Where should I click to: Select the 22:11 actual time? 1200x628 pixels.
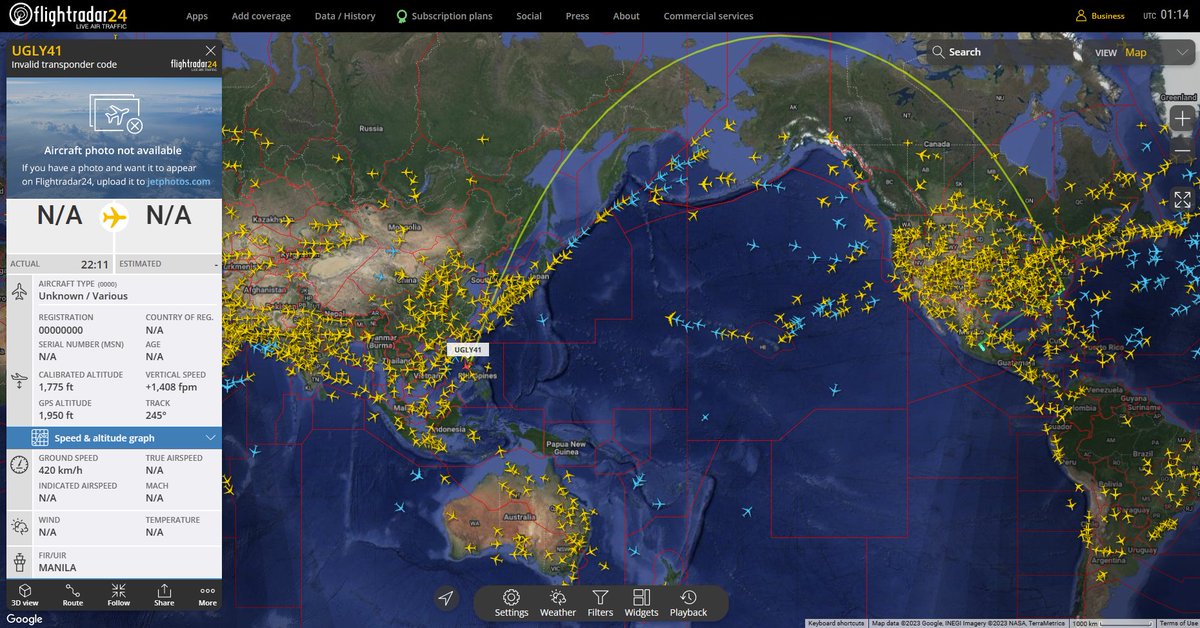pos(94,265)
